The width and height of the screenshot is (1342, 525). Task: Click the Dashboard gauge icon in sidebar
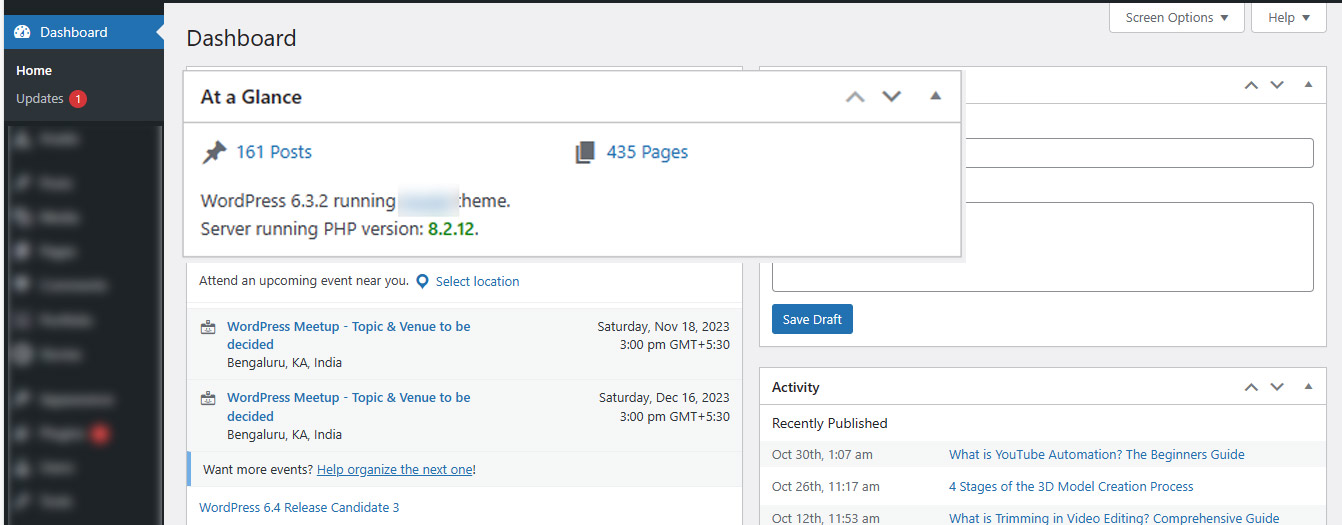coord(23,32)
